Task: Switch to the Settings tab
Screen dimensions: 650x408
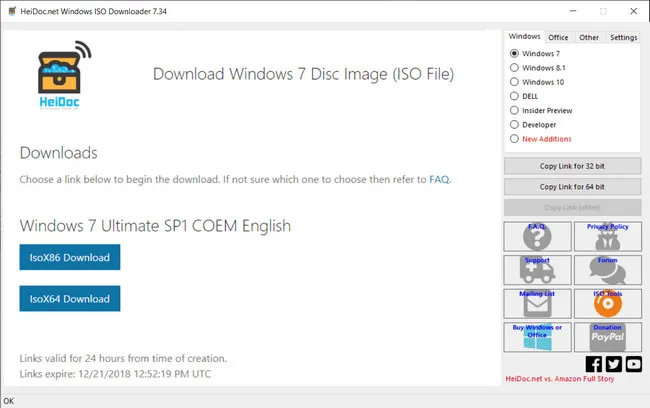Action: point(623,37)
